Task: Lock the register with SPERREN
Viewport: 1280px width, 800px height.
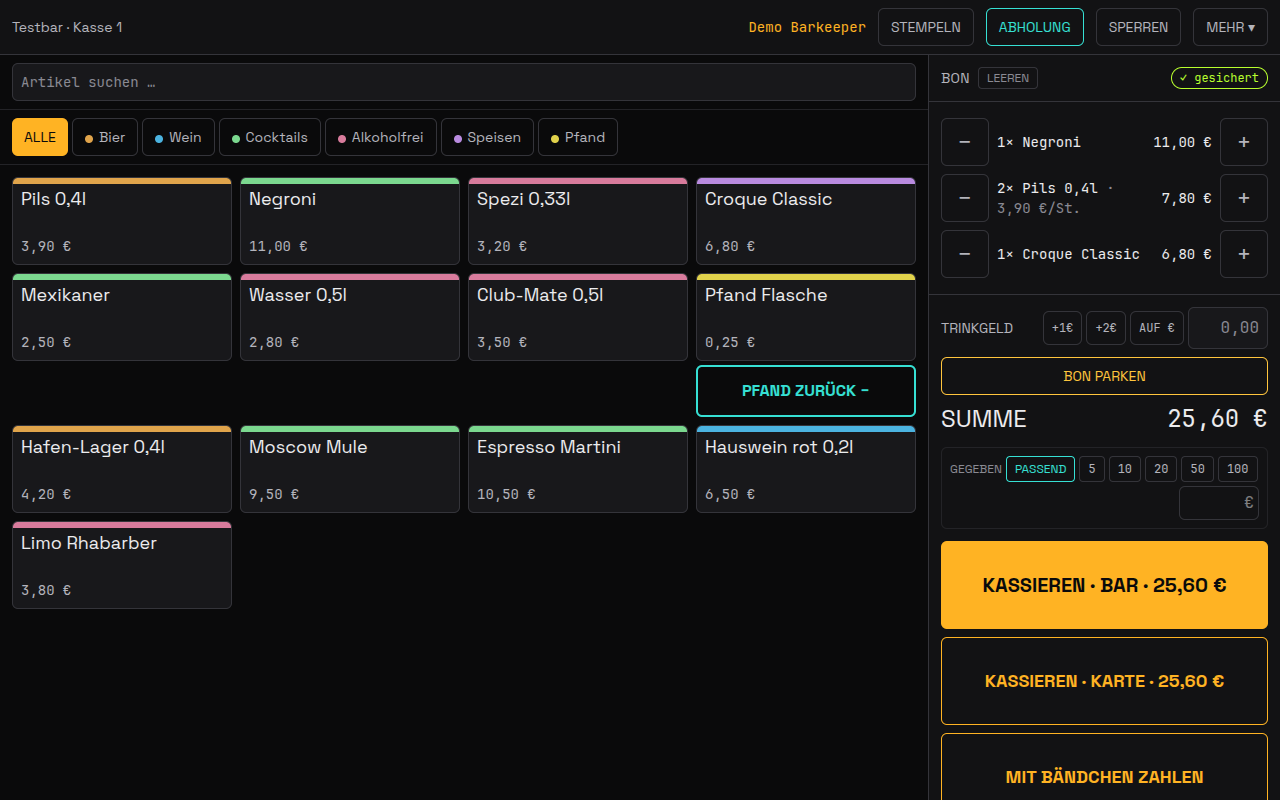Action: coord(1138,27)
